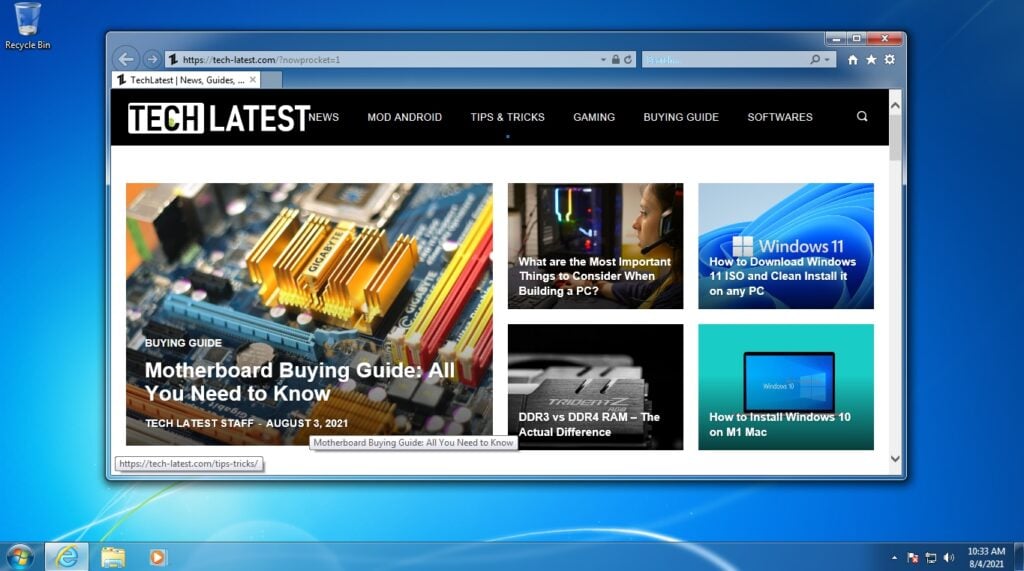Viewport: 1024px width, 571px height.
Task: Open Motherboard Buying Guide article headline
Action: [300, 382]
